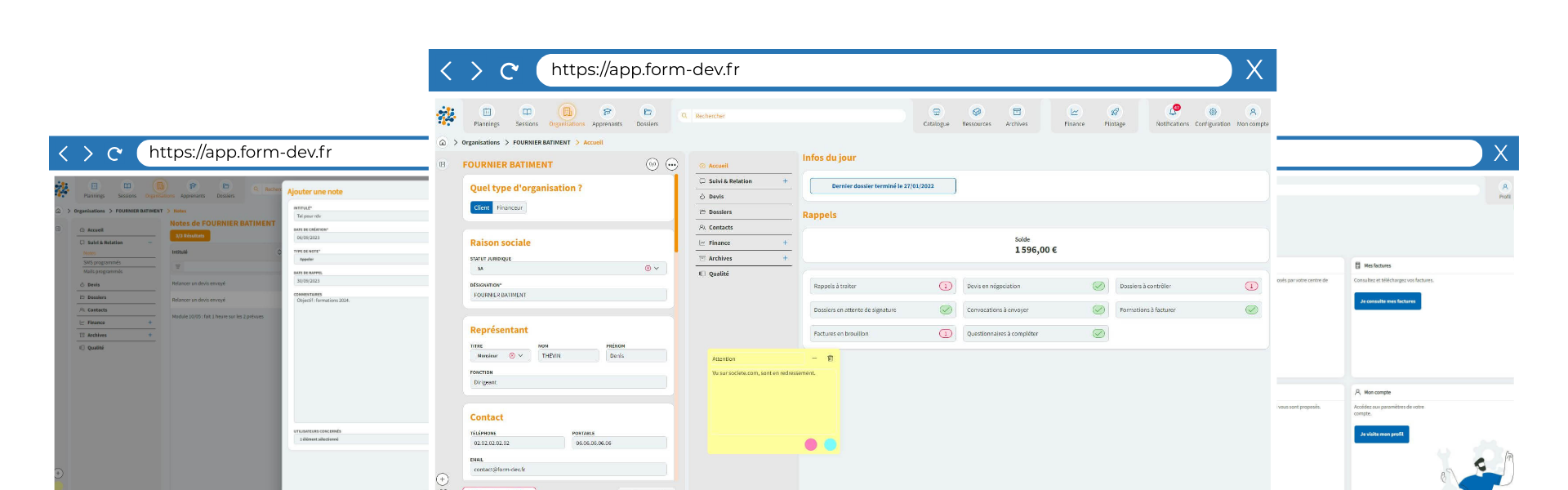Delete the yellow Attention sticky note
This screenshot has width=1568, height=490.
831,359
